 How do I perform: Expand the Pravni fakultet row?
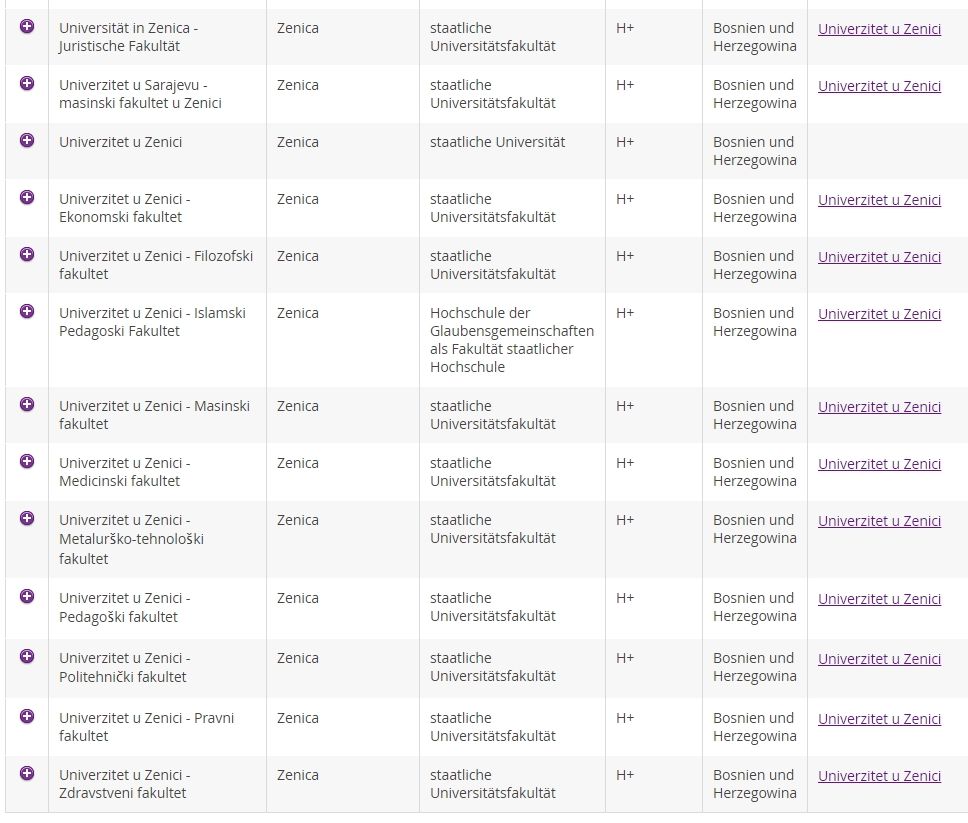point(27,717)
